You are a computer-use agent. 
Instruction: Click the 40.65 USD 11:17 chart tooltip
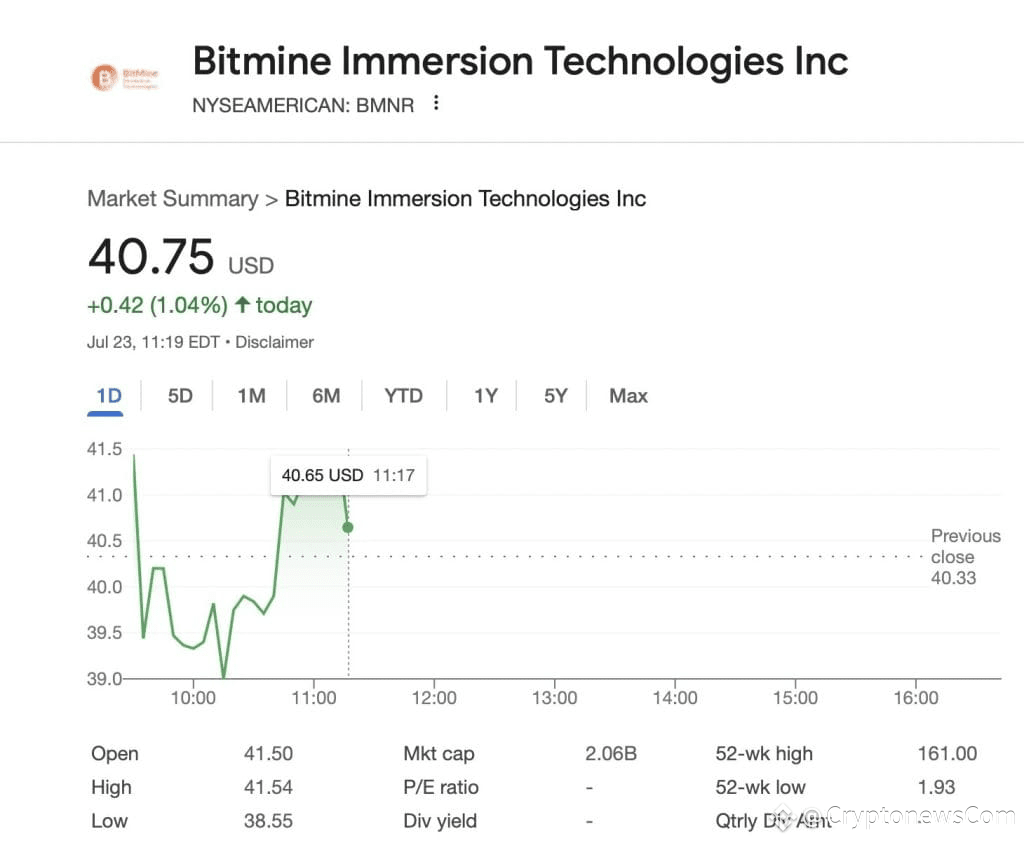point(348,475)
